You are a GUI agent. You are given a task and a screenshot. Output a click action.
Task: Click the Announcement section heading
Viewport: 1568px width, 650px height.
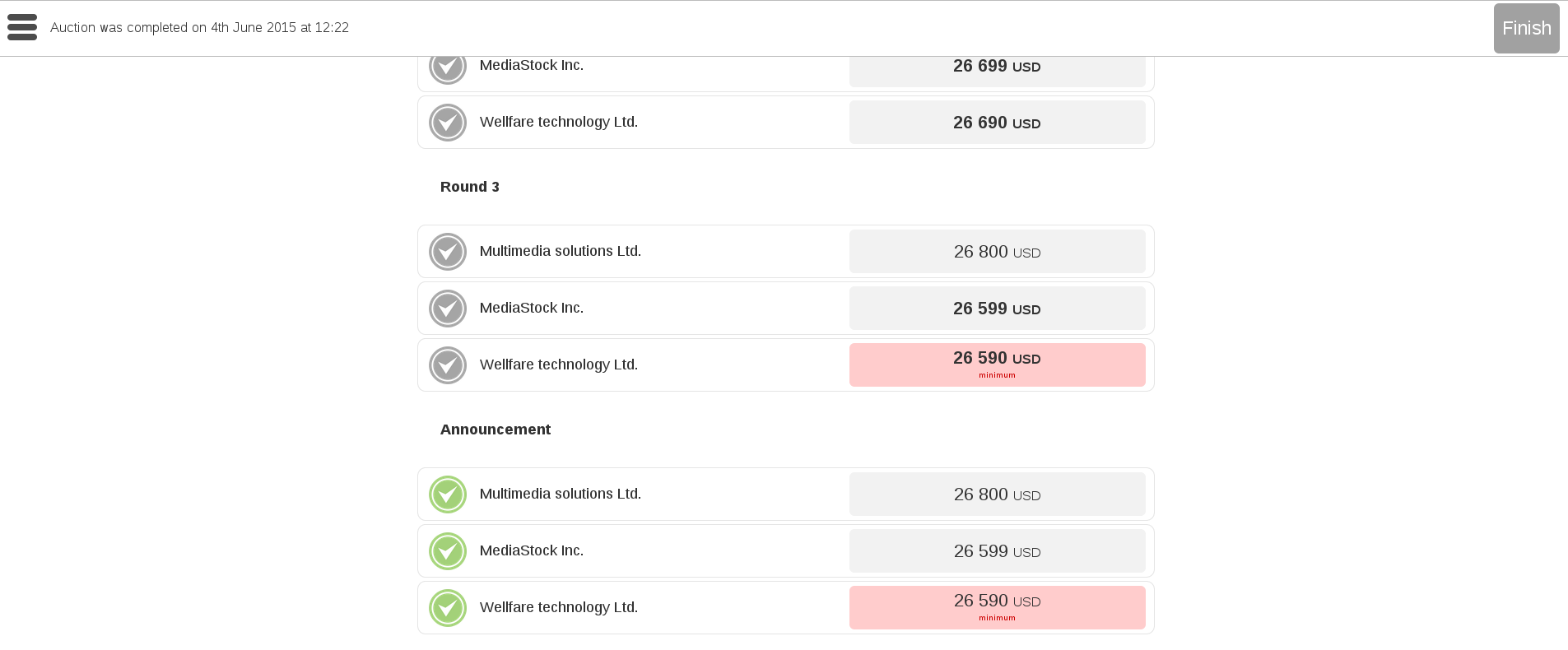click(x=496, y=429)
